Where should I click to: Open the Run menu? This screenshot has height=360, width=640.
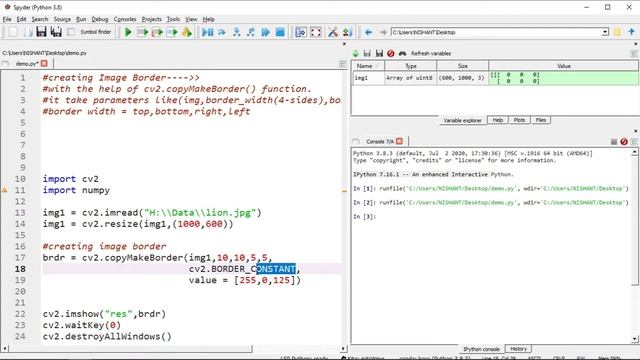81,19
